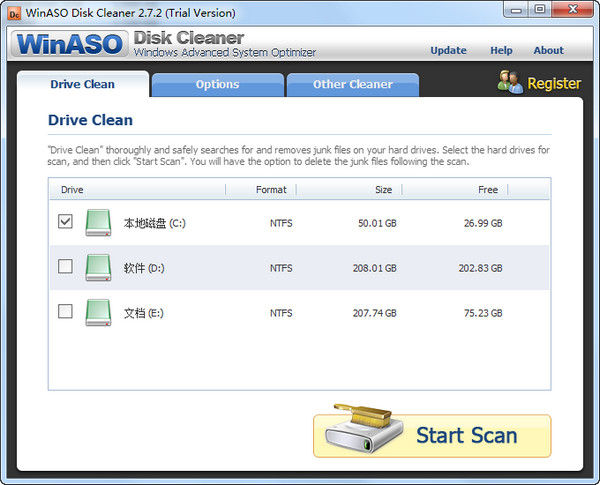This screenshot has height=485, width=600.
Task: Click the E: drive disk icon
Action: click(98, 312)
